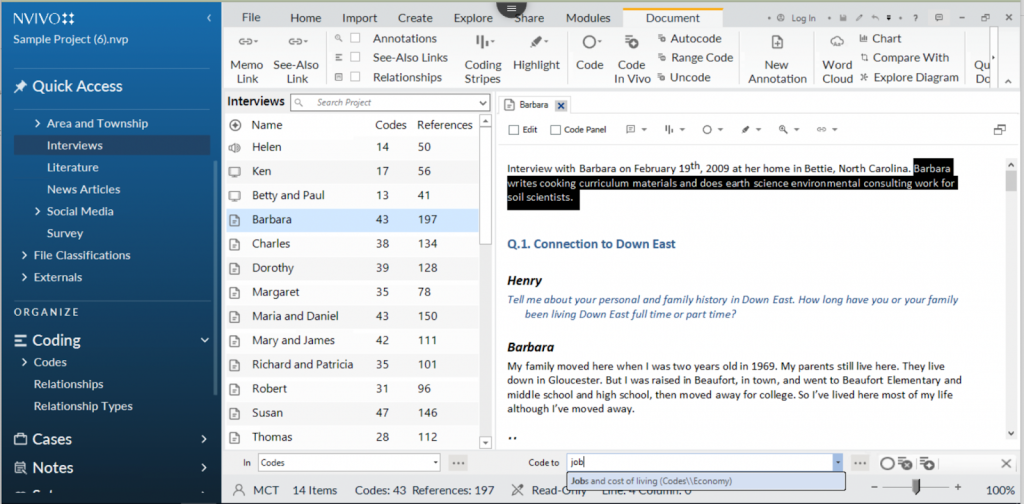Expand the Notes section
The height and width of the screenshot is (504, 1024).
pyautogui.click(x=204, y=467)
